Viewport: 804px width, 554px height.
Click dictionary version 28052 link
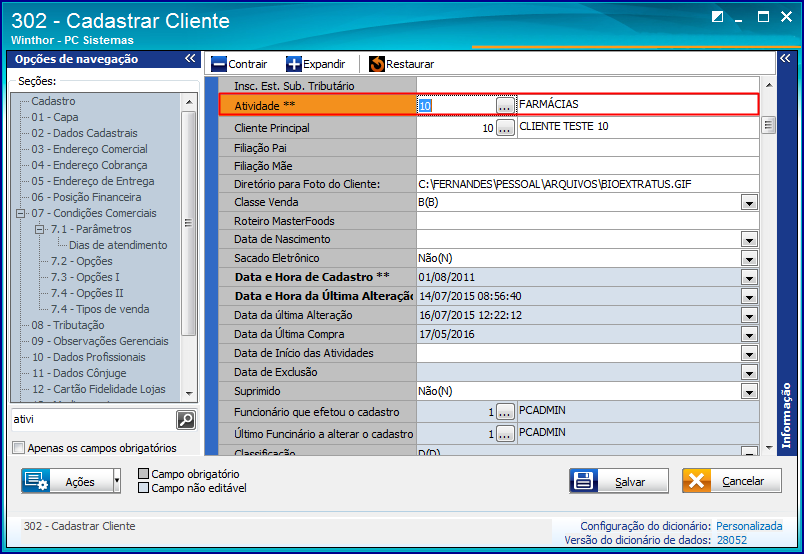pos(732,540)
